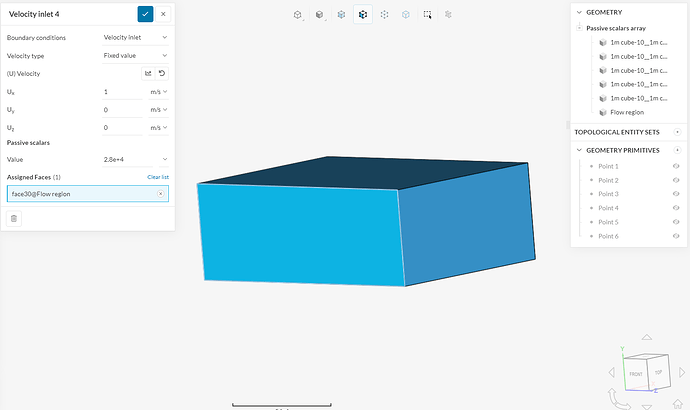Collapse the GEOMETRY section

[579, 12]
